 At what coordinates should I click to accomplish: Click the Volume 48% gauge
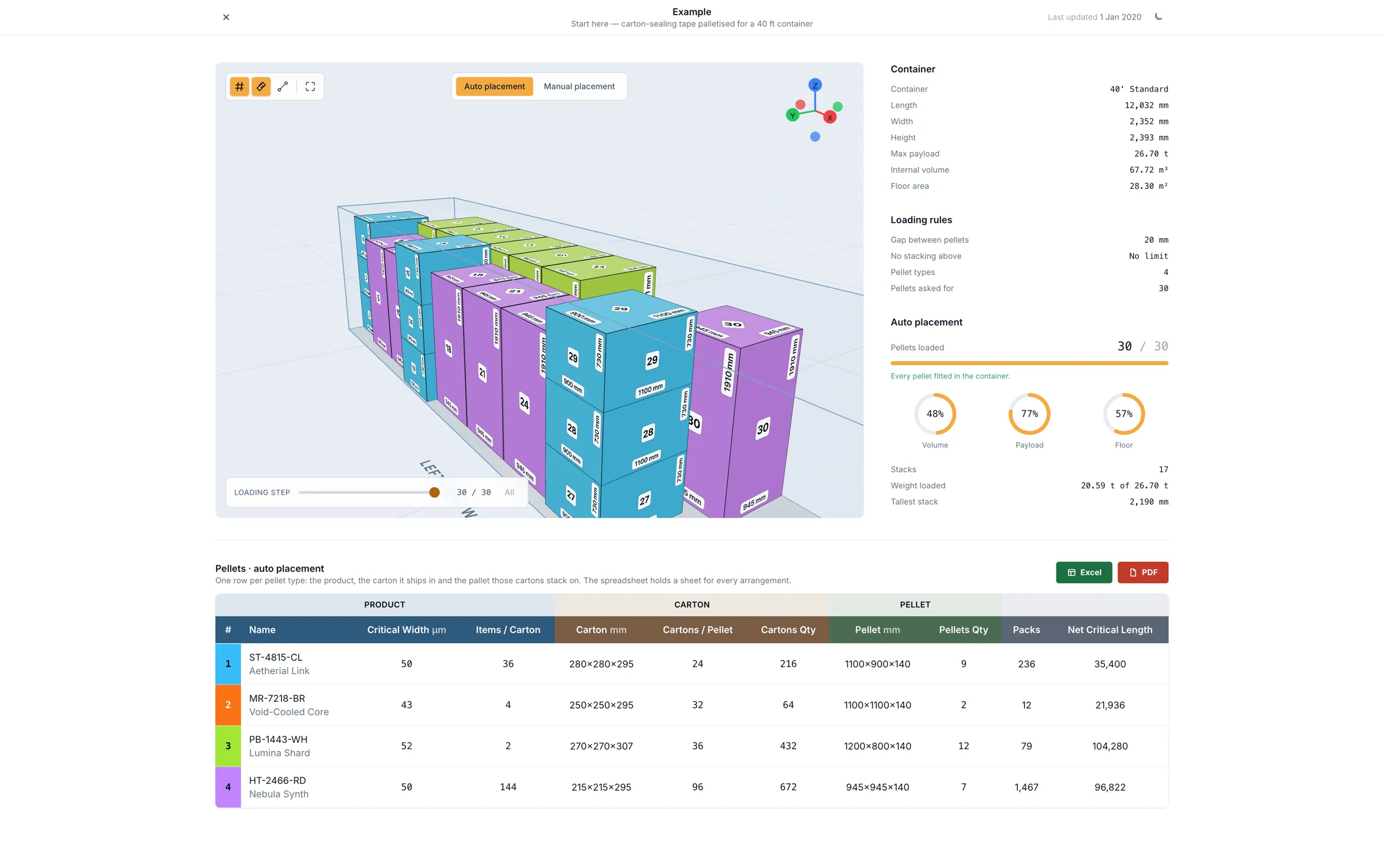(x=935, y=414)
